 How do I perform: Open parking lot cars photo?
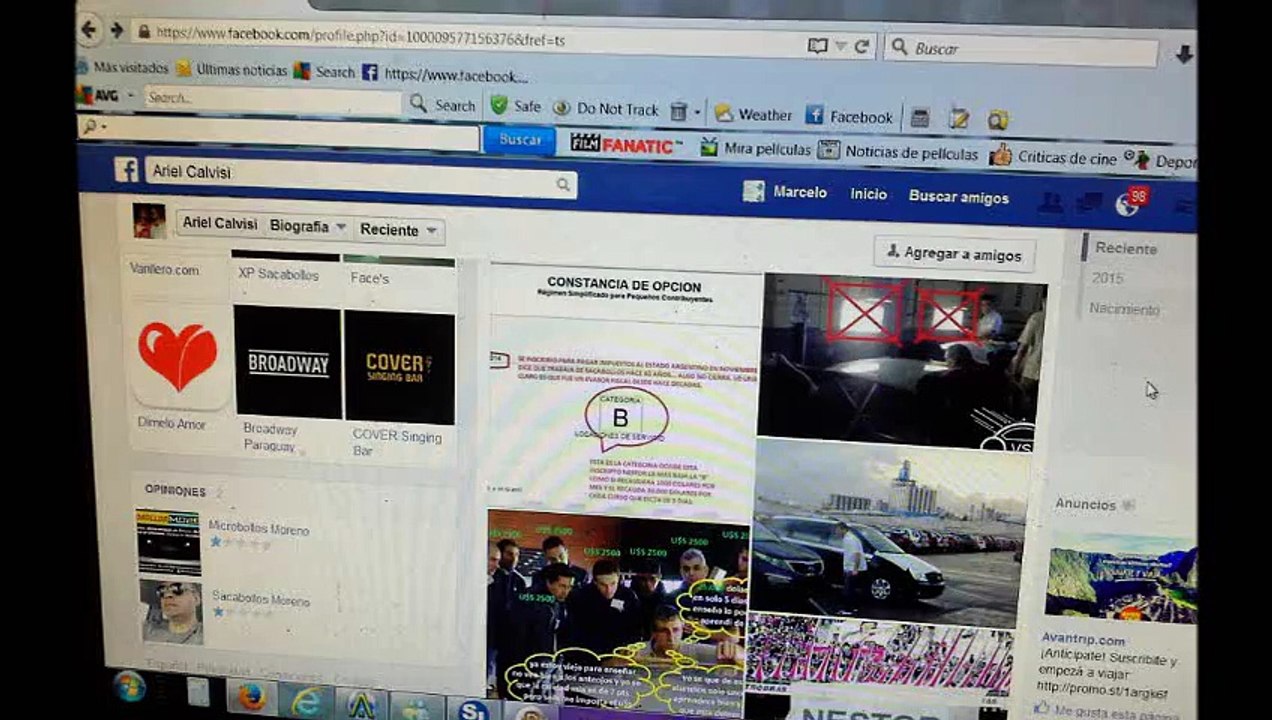pyautogui.click(x=888, y=526)
